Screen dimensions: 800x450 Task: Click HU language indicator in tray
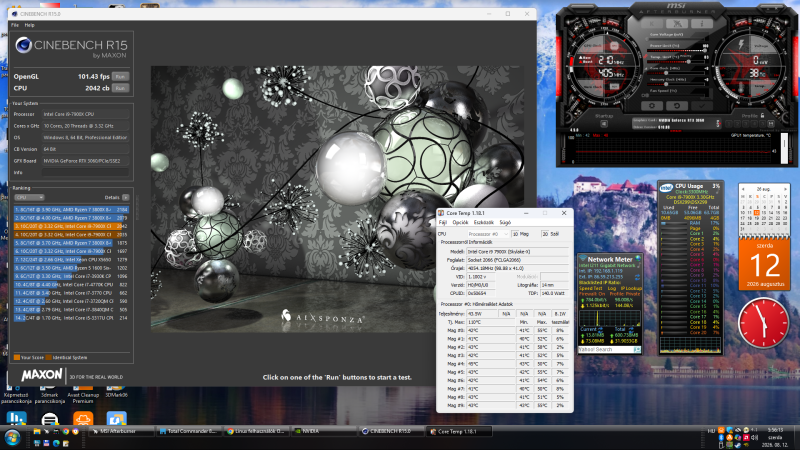[711, 431]
